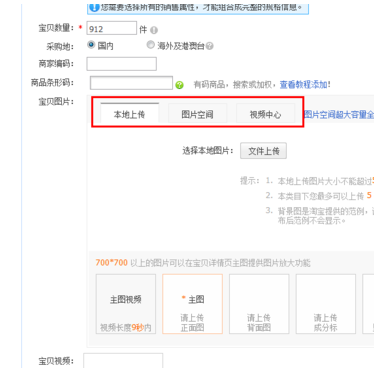Focus the 商家编码 input field
The height and width of the screenshot is (368, 374).
pyautogui.click(x=121, y=64)
